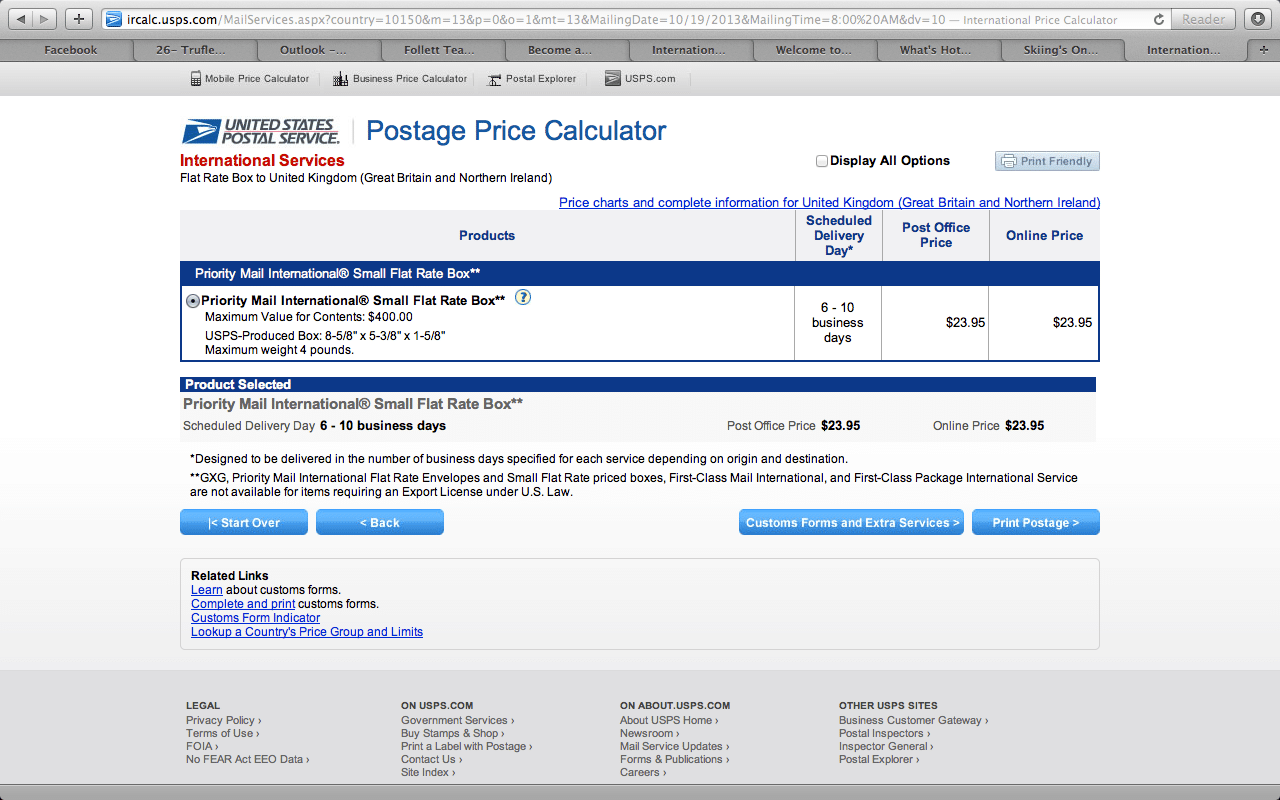This screenshot has height=800, width=1280.
Task: Open the Forms & Publications link
Action: pos(674,759)
